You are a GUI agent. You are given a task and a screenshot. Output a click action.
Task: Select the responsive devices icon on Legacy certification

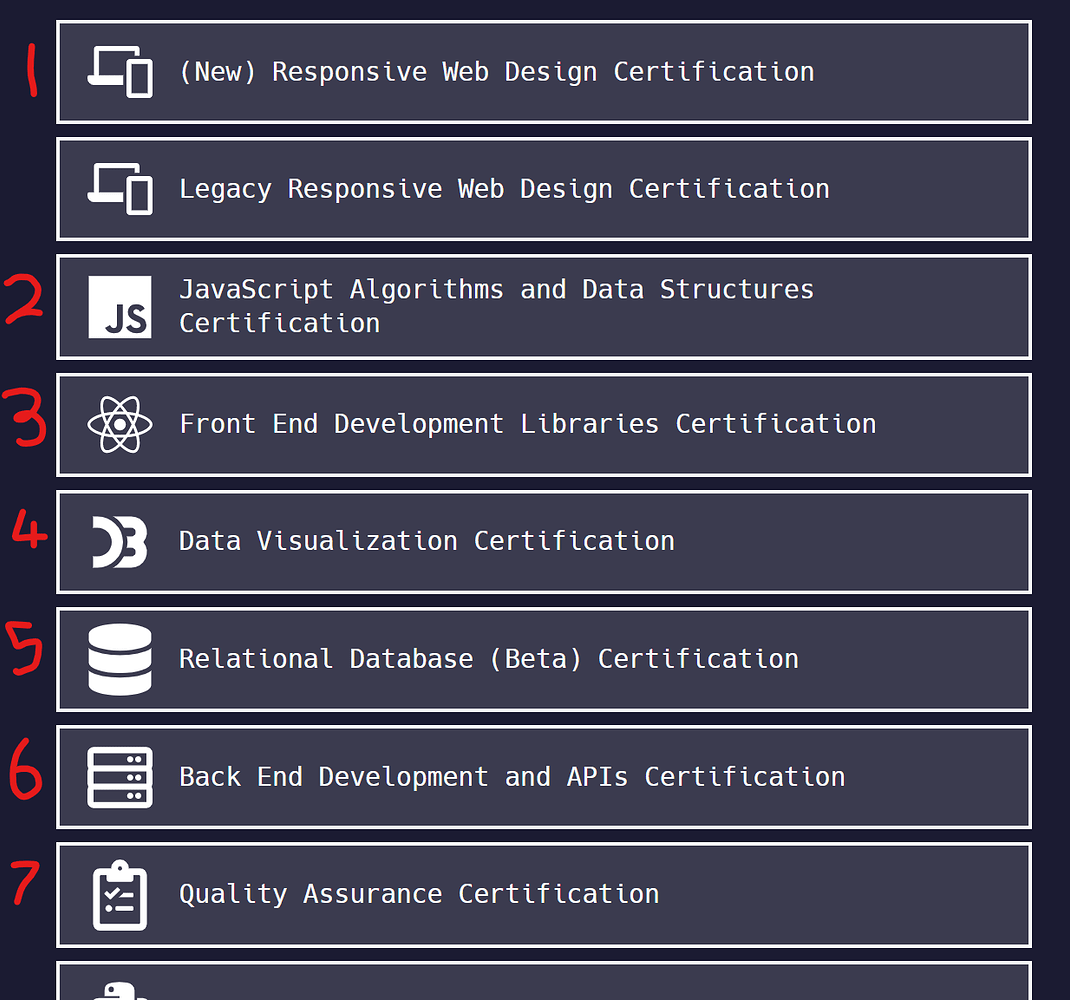point(119,188)
